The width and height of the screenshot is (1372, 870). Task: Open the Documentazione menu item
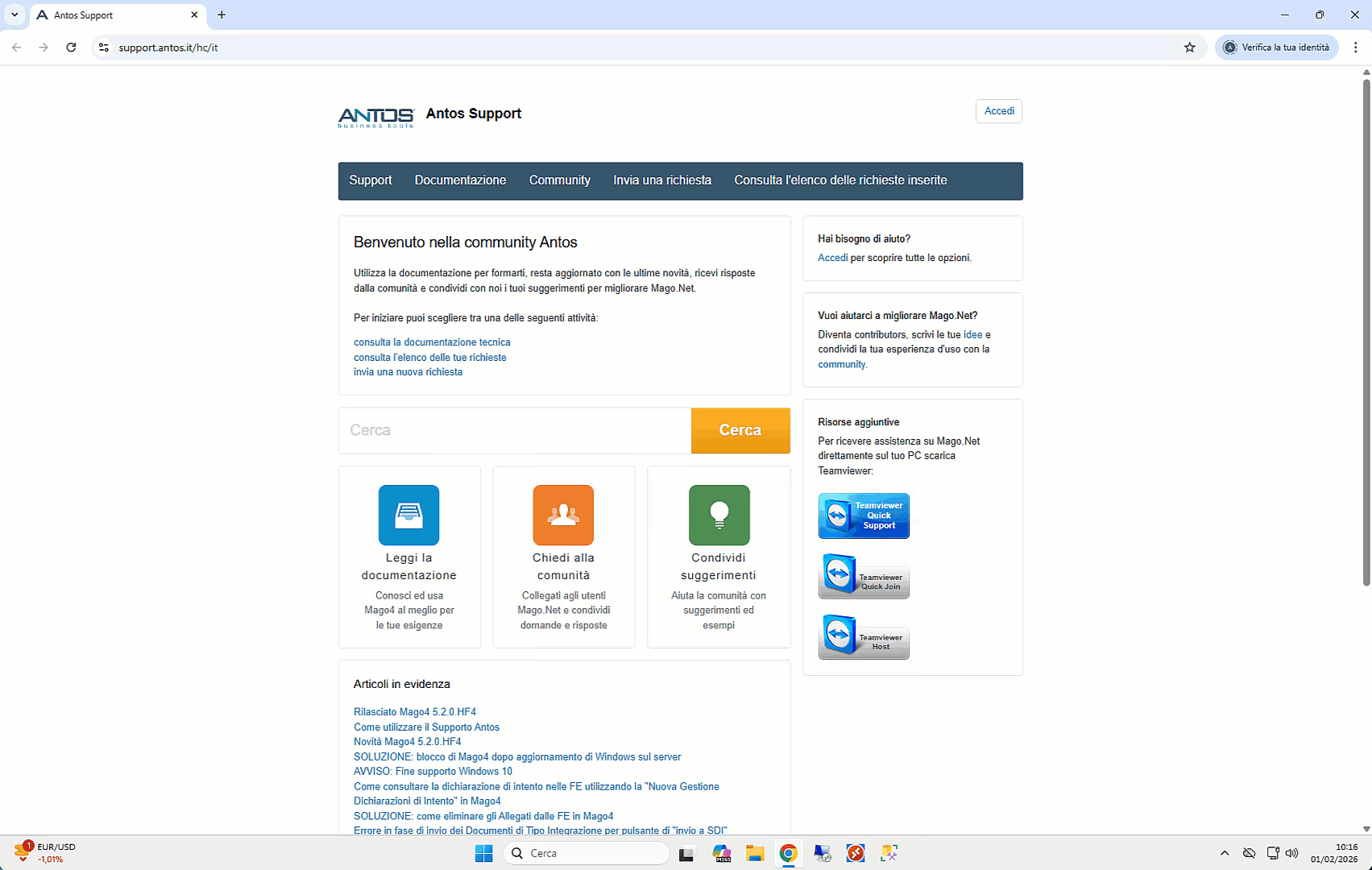click(460, 180)
